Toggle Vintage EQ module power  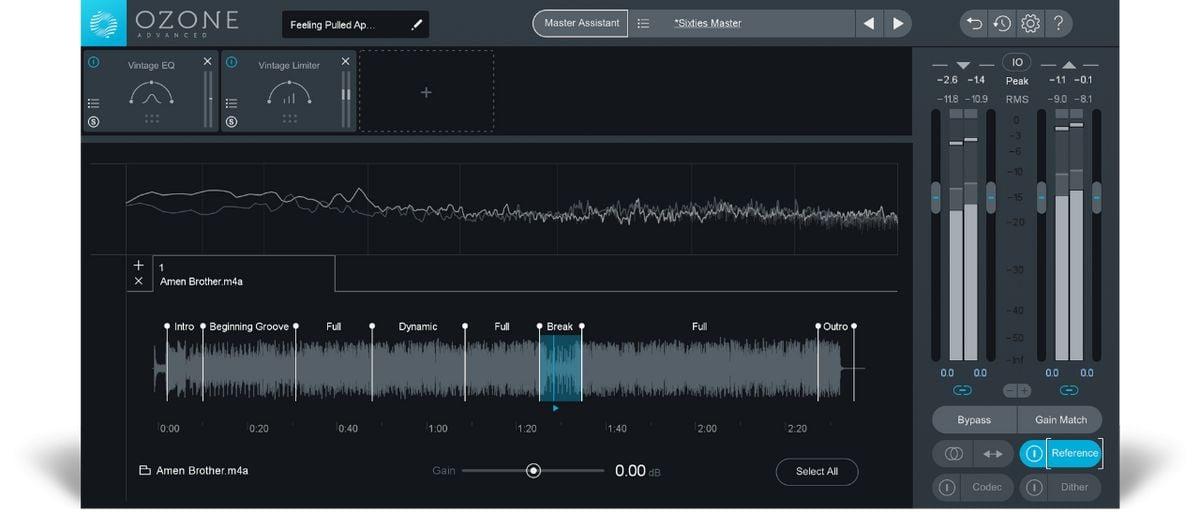(93, 62)
